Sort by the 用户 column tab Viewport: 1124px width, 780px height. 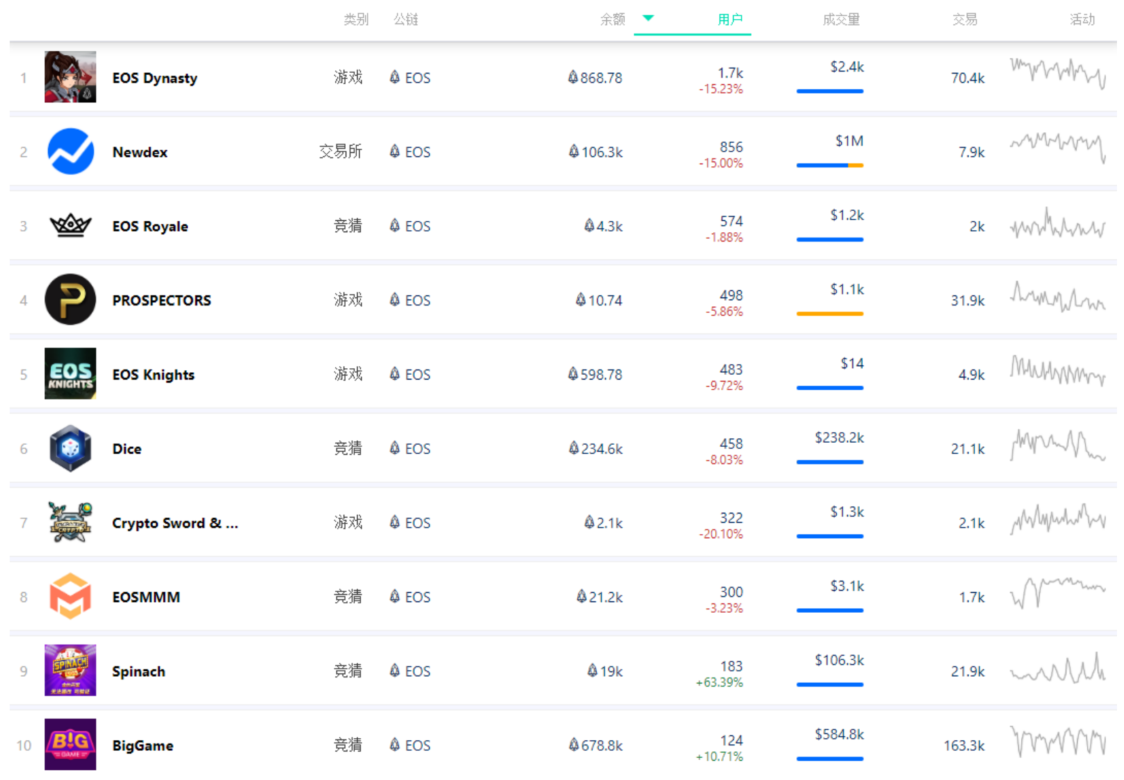click(x=730, y=19)
